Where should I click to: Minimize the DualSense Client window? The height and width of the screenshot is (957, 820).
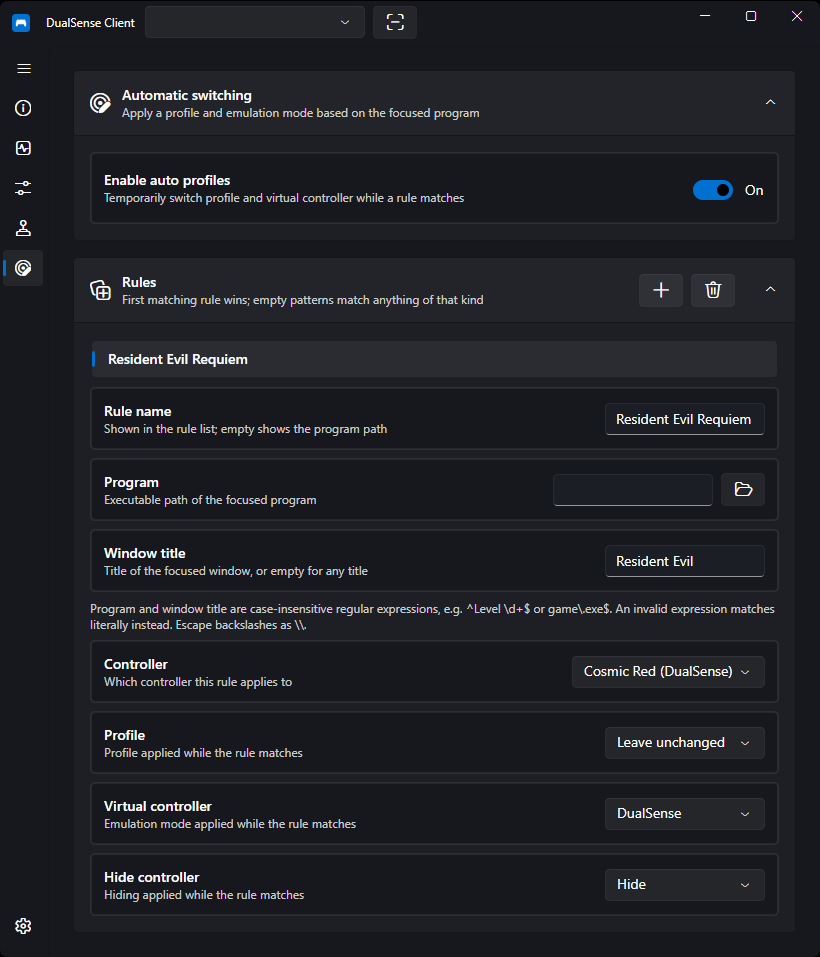click(705, 16)
